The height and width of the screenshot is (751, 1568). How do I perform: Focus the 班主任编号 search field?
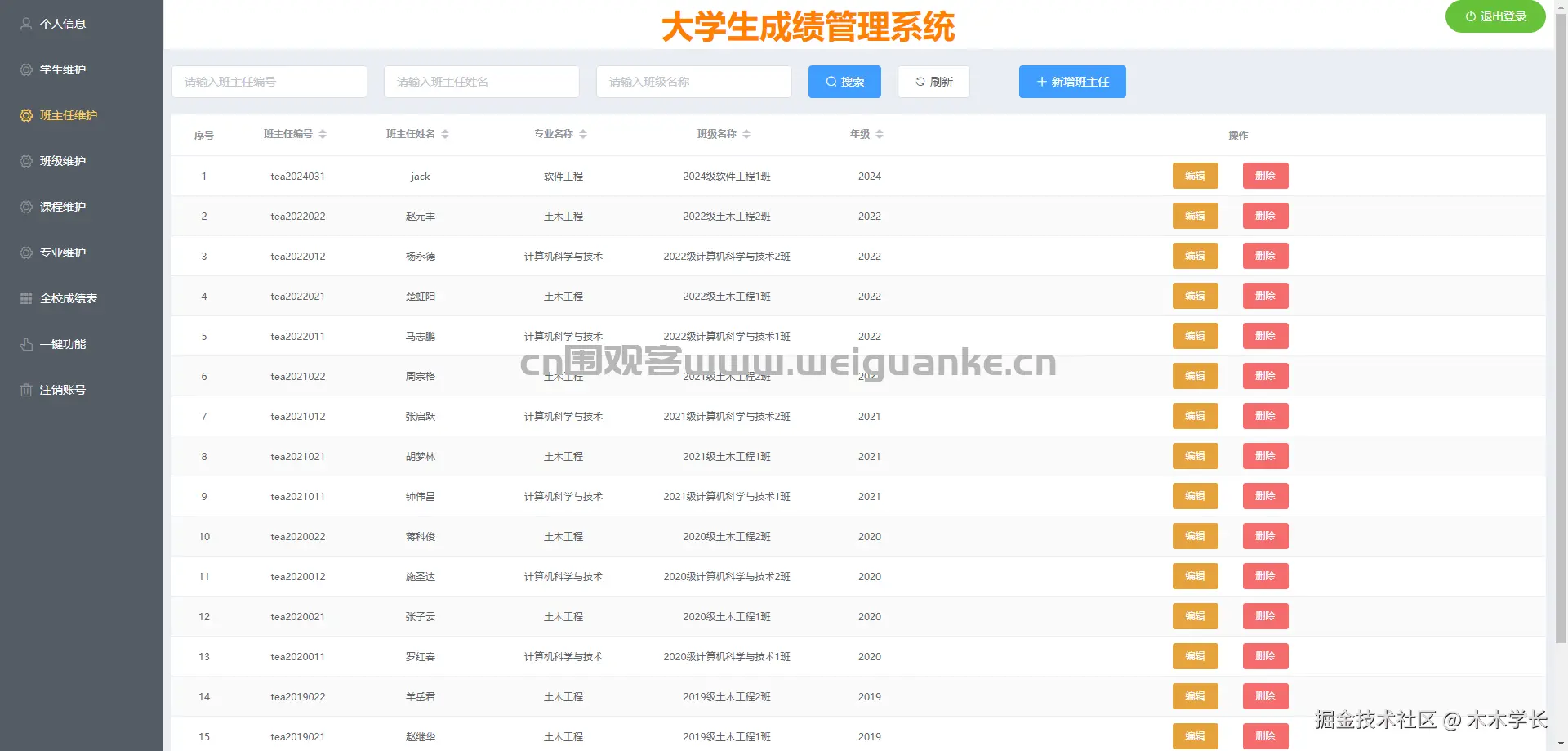tap(269, 82)
